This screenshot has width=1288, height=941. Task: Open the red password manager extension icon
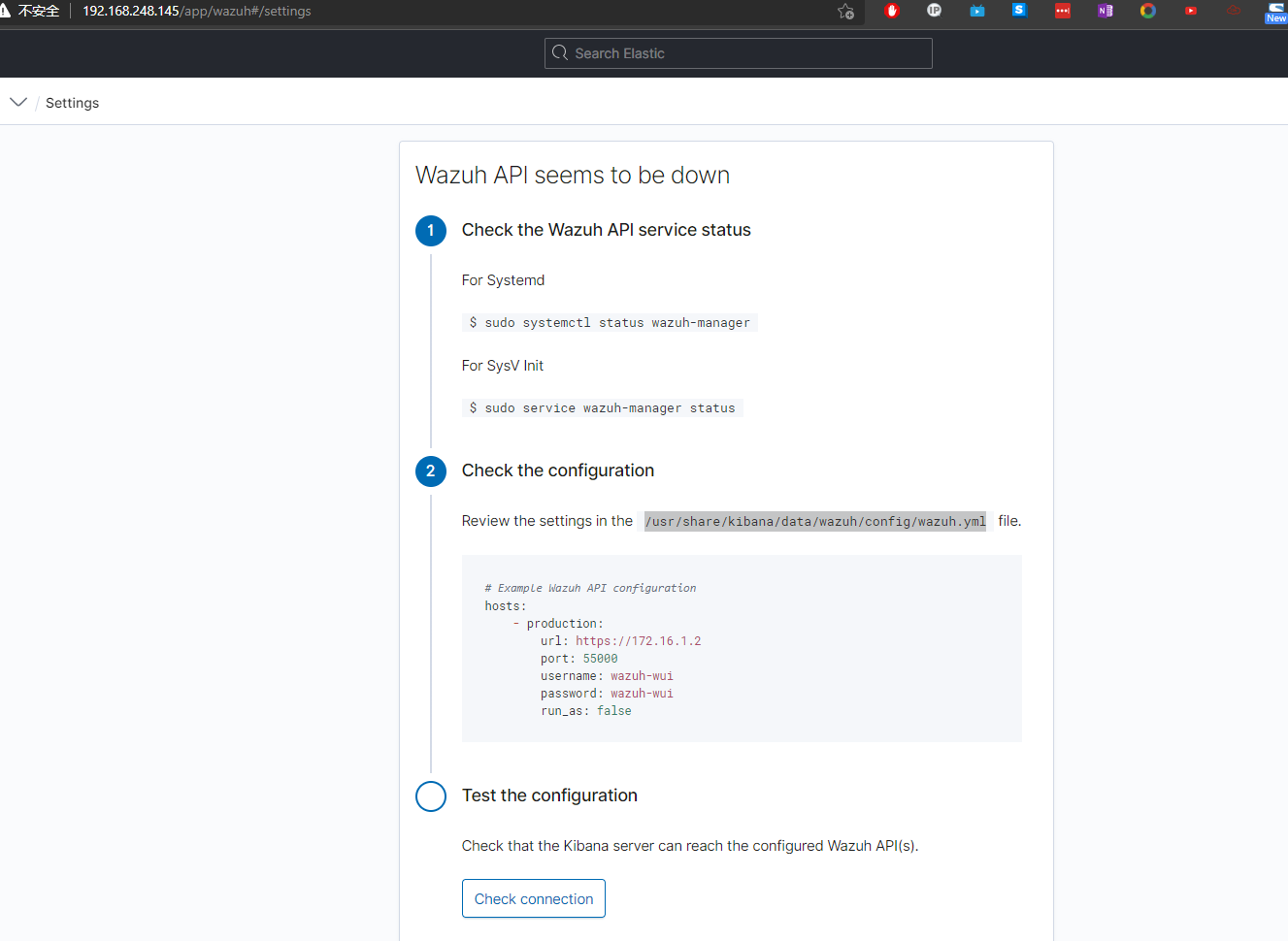[1063, 11]
